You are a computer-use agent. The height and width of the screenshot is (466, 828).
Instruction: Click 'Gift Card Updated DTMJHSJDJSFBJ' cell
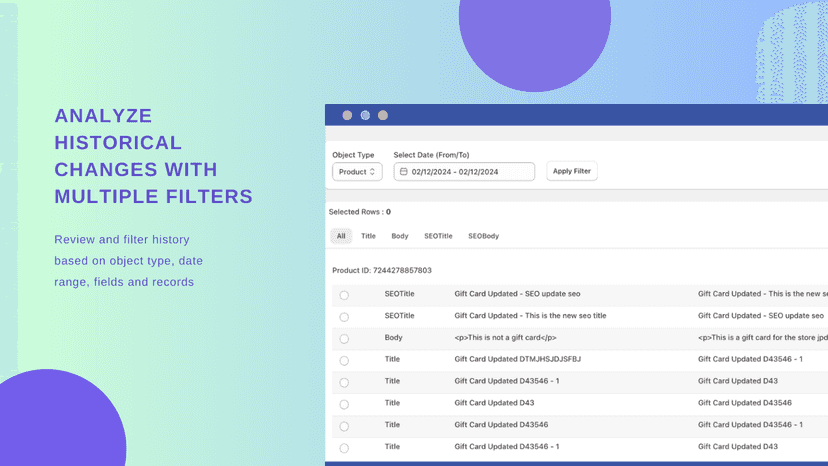(518, 359)
